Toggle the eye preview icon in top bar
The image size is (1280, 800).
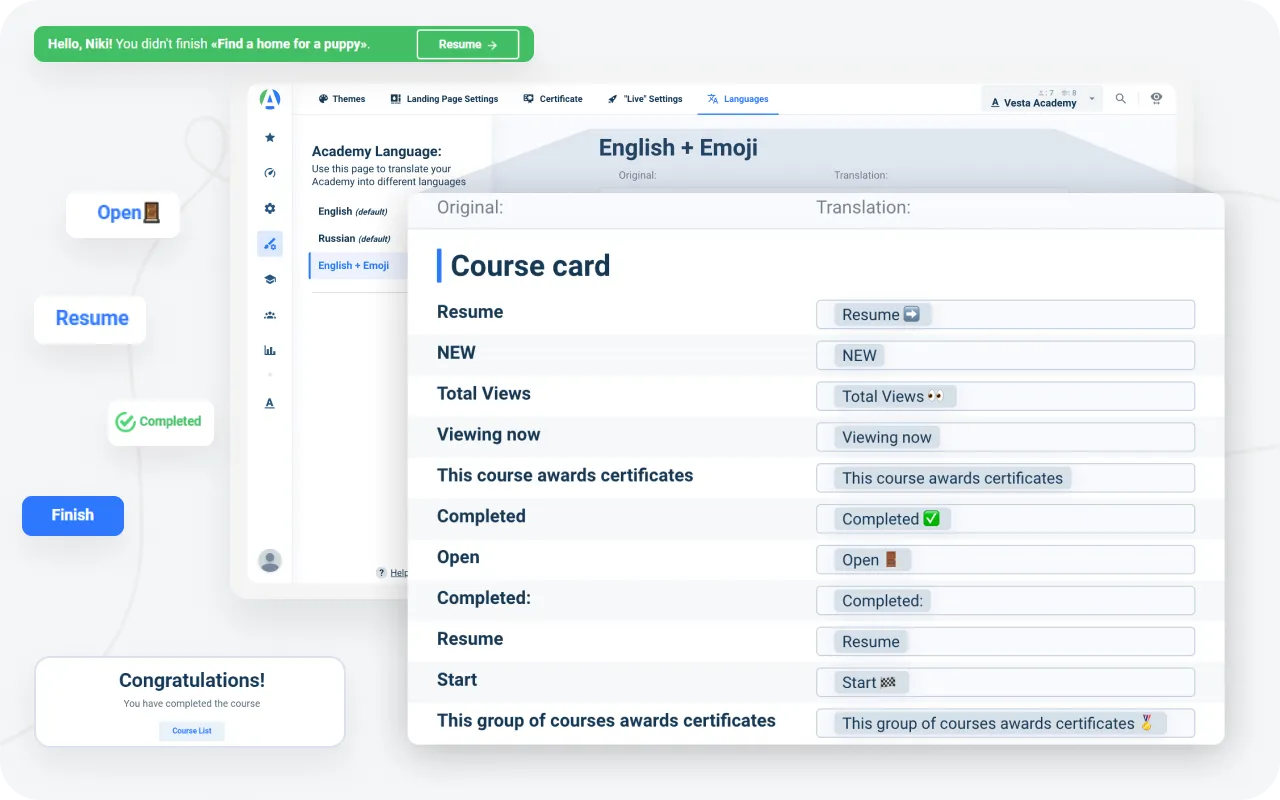[1156, 98]
